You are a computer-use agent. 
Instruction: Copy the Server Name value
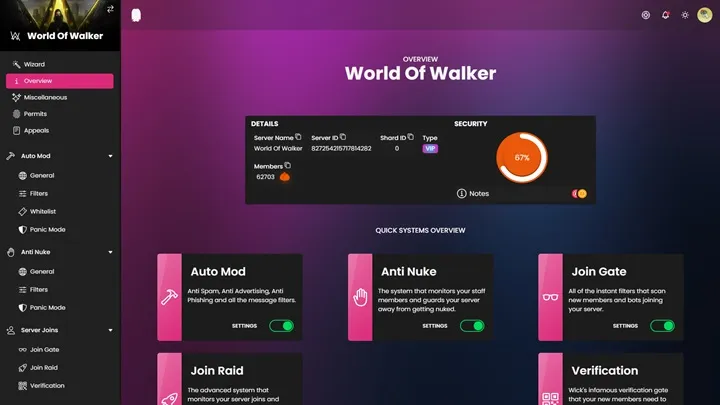[299, 137]
